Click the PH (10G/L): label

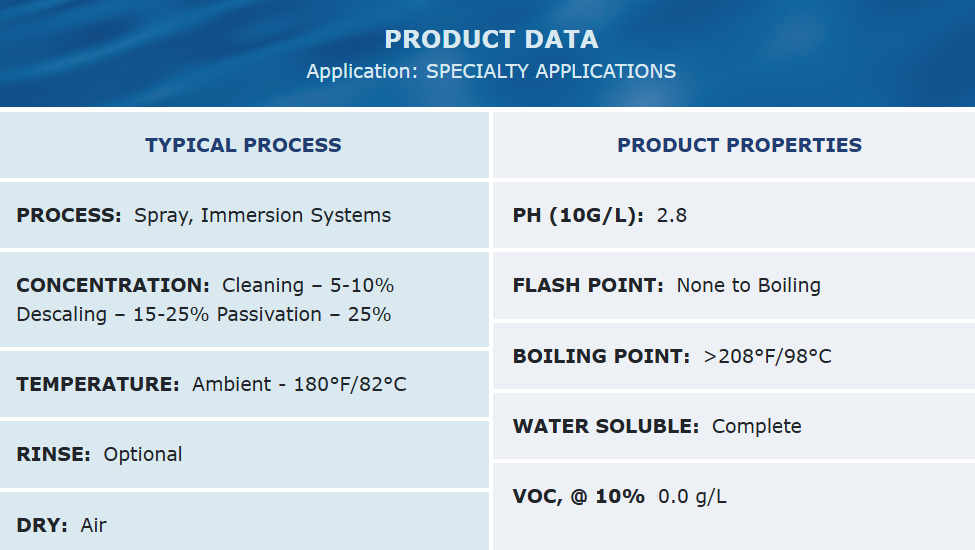pyautogui.click(x=578, y=215)
